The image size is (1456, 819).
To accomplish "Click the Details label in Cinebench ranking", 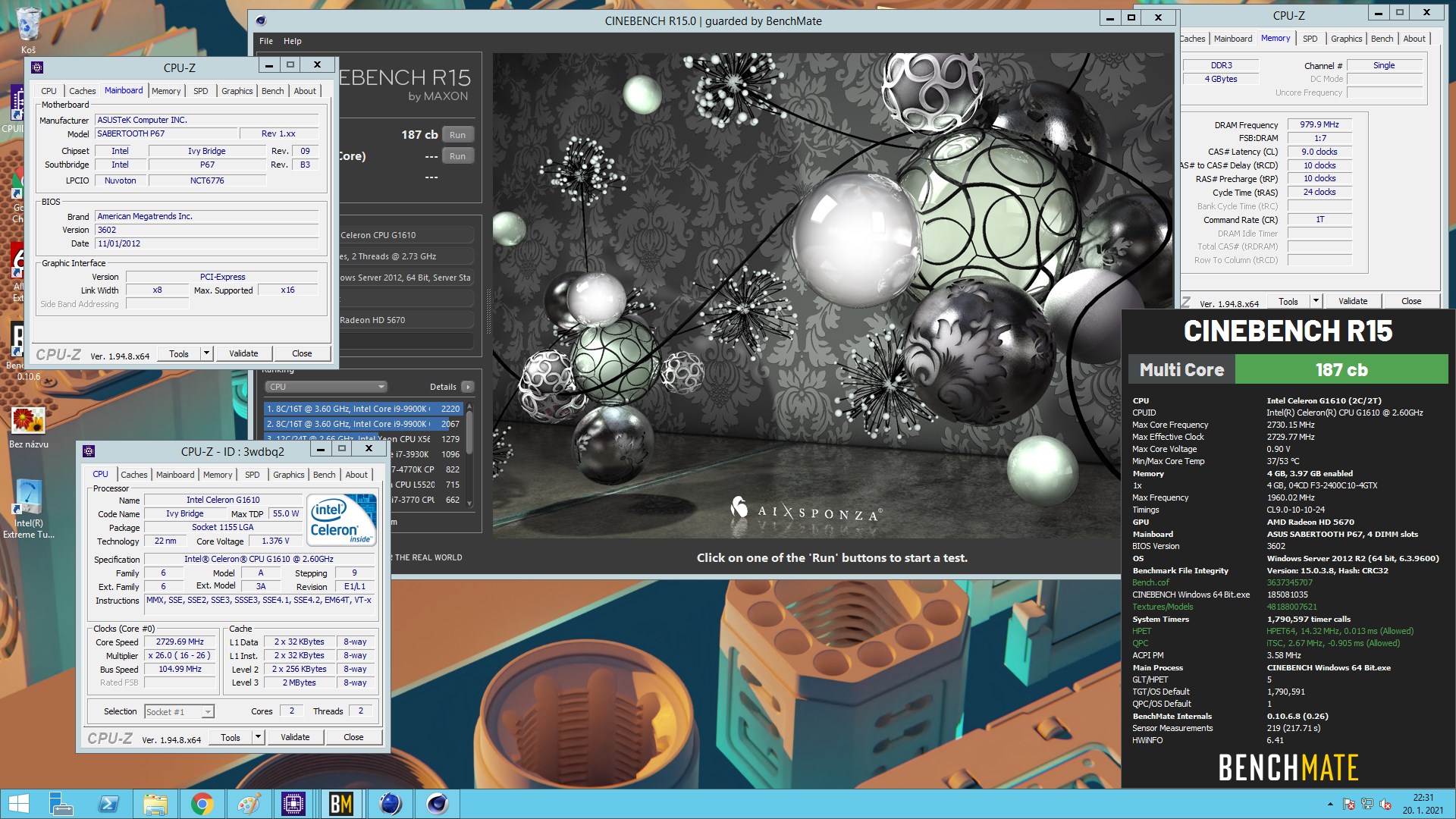I will pos(443,387).
